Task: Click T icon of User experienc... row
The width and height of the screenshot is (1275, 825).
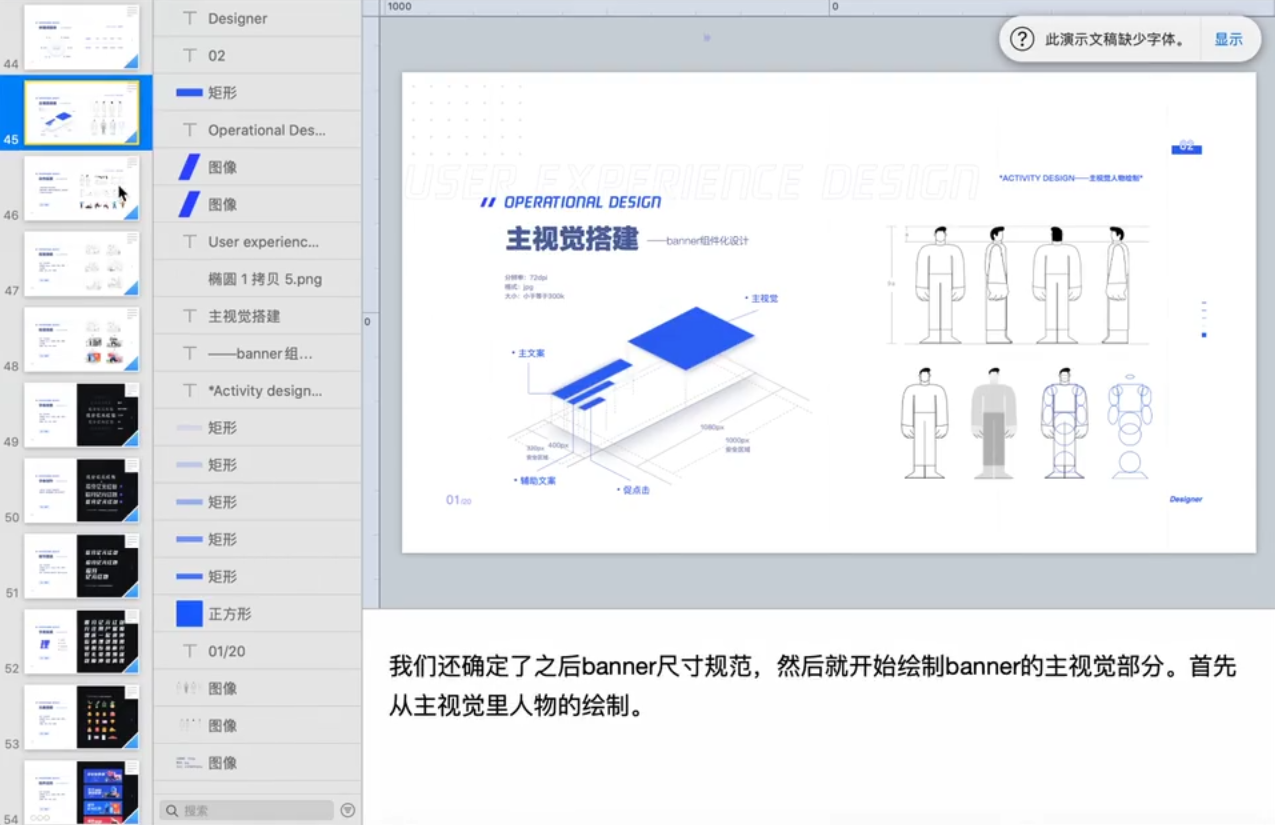Action: pyautogui.click(x=189, y=242)
